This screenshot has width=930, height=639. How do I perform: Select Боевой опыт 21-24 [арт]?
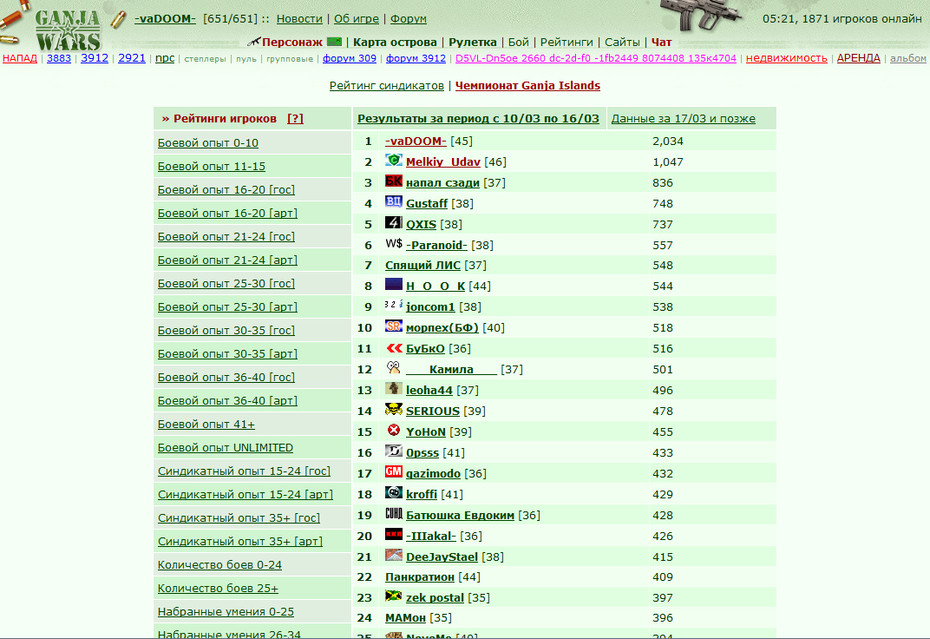[228, 260]
